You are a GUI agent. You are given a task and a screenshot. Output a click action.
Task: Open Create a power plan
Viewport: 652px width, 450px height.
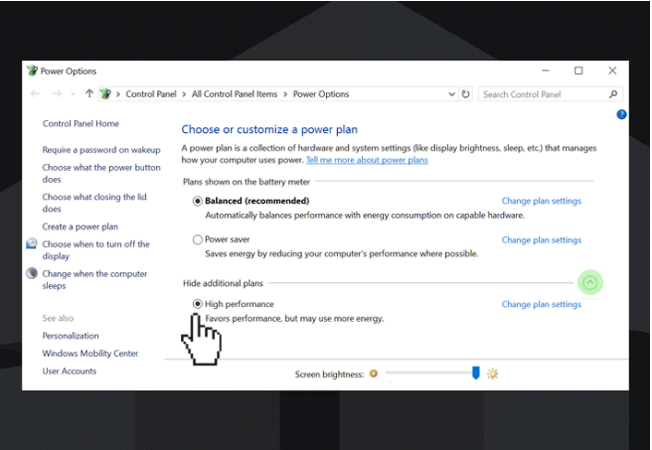coord(80,227)
